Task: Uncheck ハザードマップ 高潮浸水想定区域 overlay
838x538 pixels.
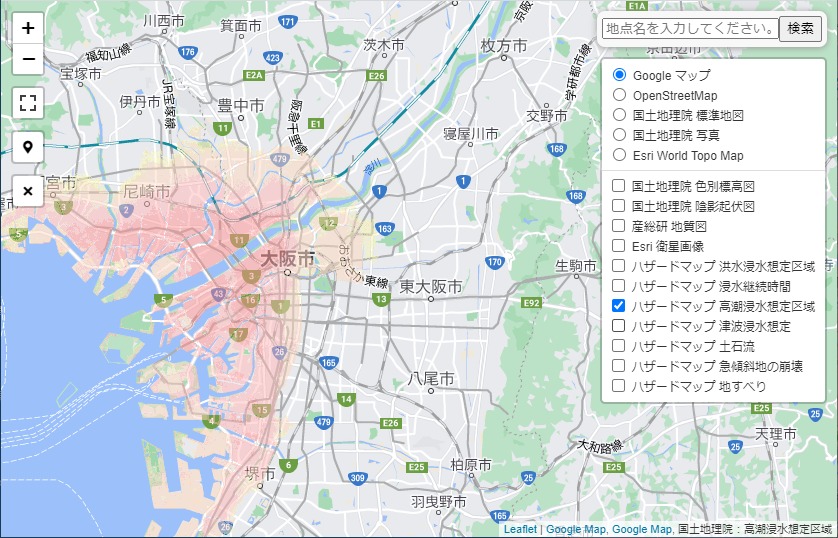Action: tap(618, 306)
